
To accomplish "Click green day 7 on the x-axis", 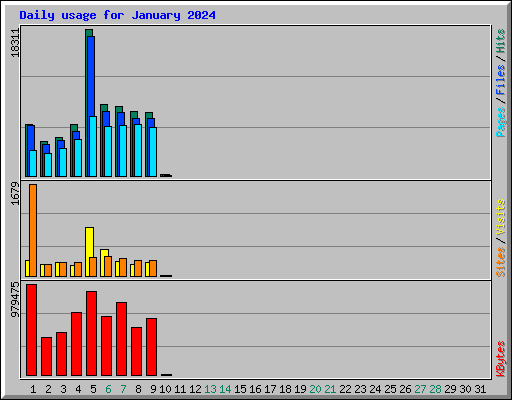I will [x=123, y=389].
